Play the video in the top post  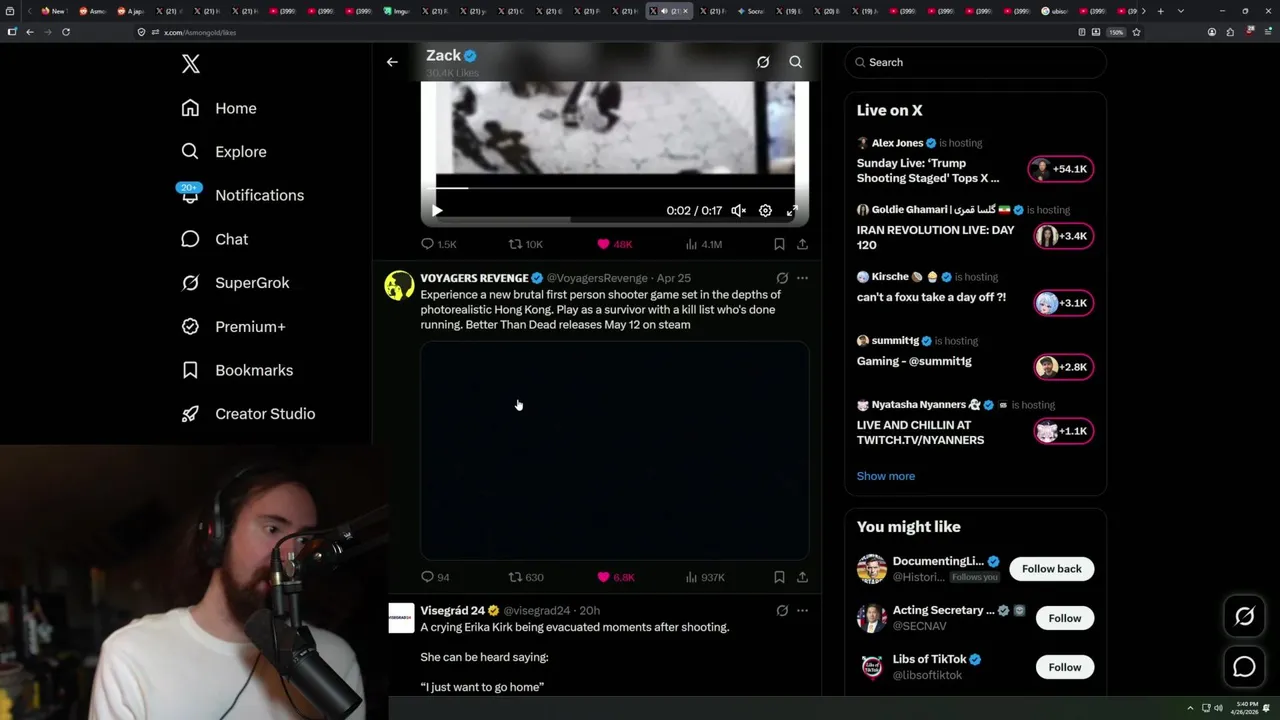(437, 211)
